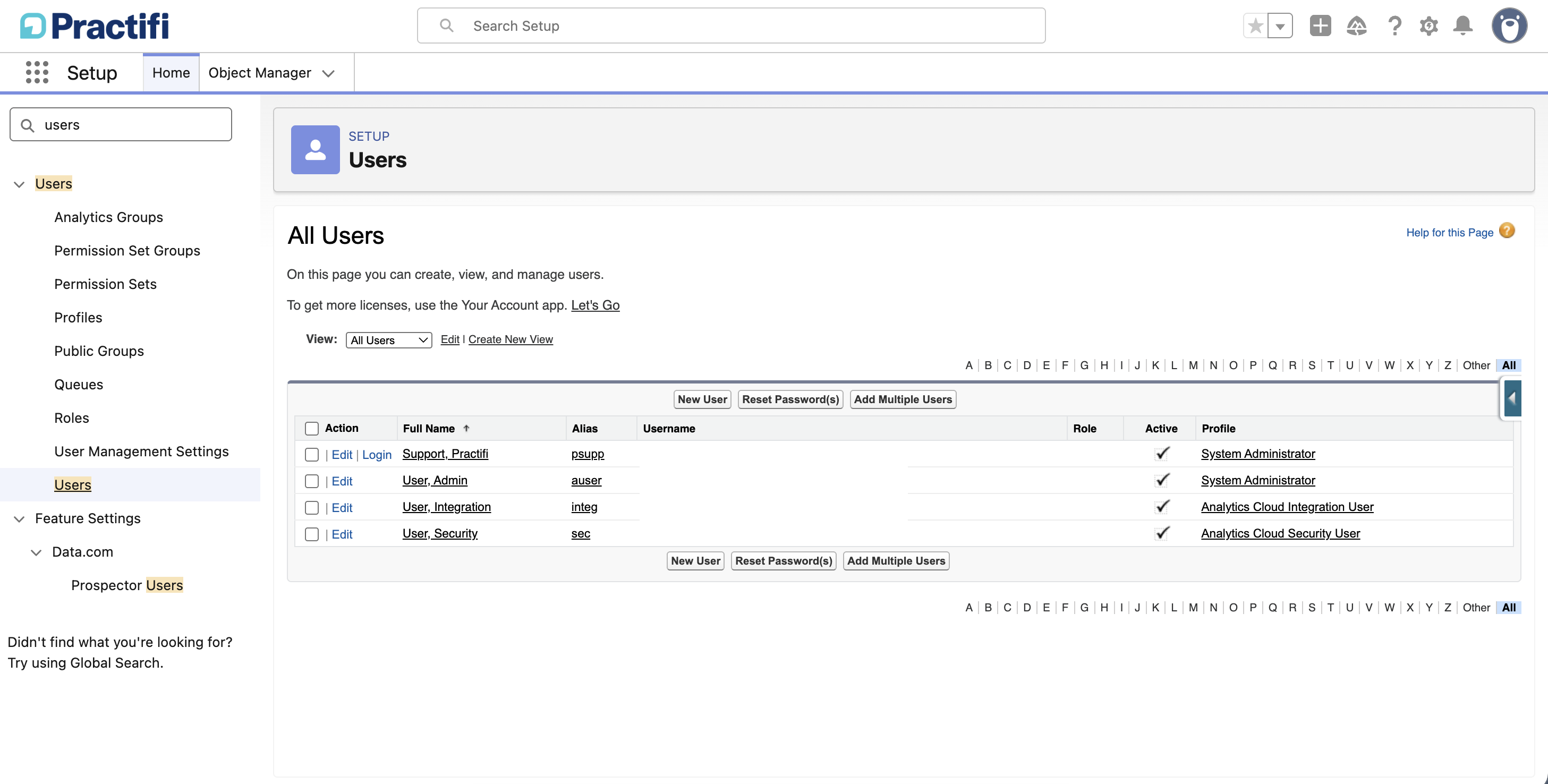Collapse the Users tree section
Image resolution: width=1548 pixels, height=784 pixels.
click(x=19, y=184)
